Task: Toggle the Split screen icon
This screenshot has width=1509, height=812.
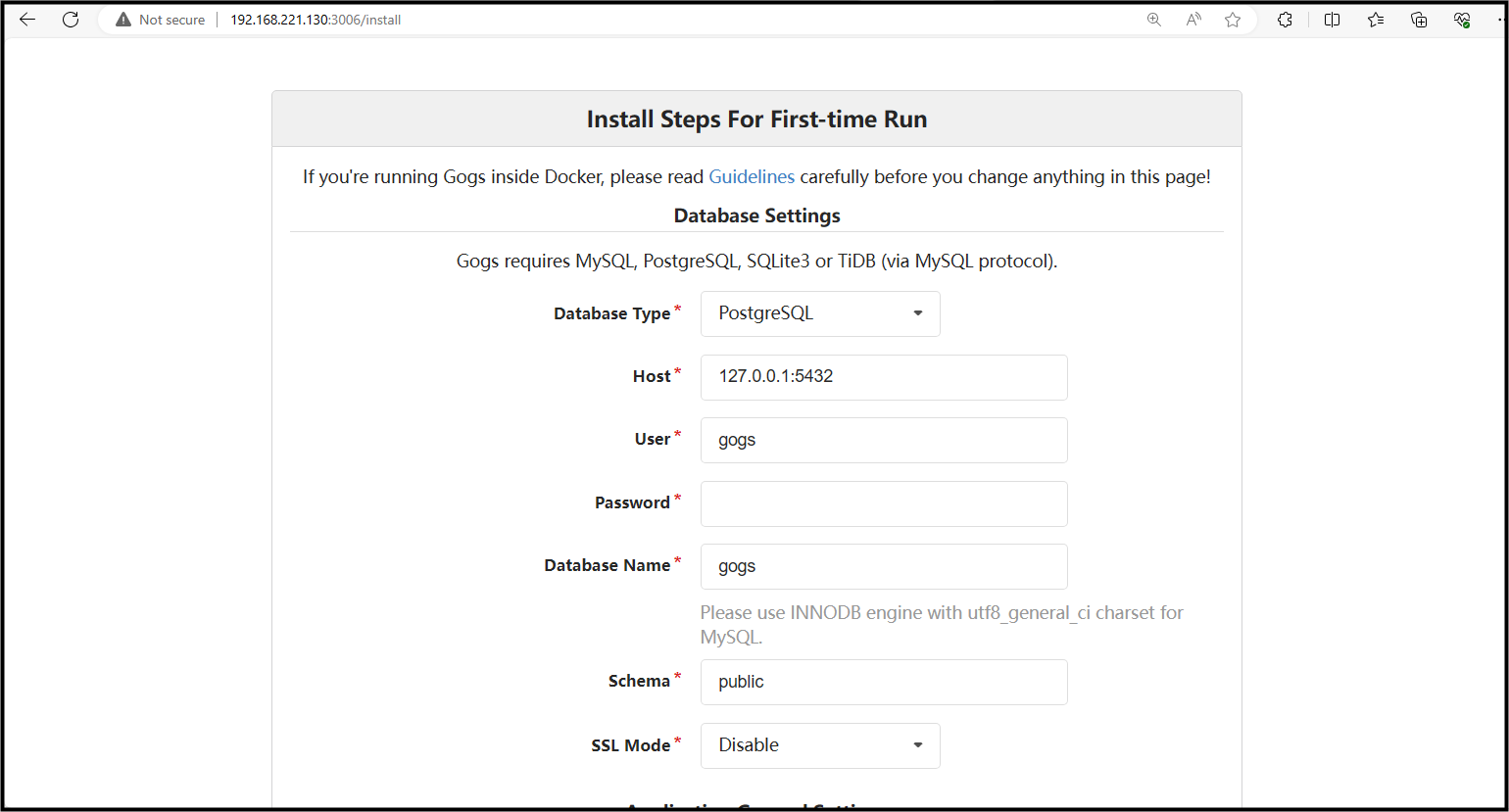Action: tap(1332, 20)
